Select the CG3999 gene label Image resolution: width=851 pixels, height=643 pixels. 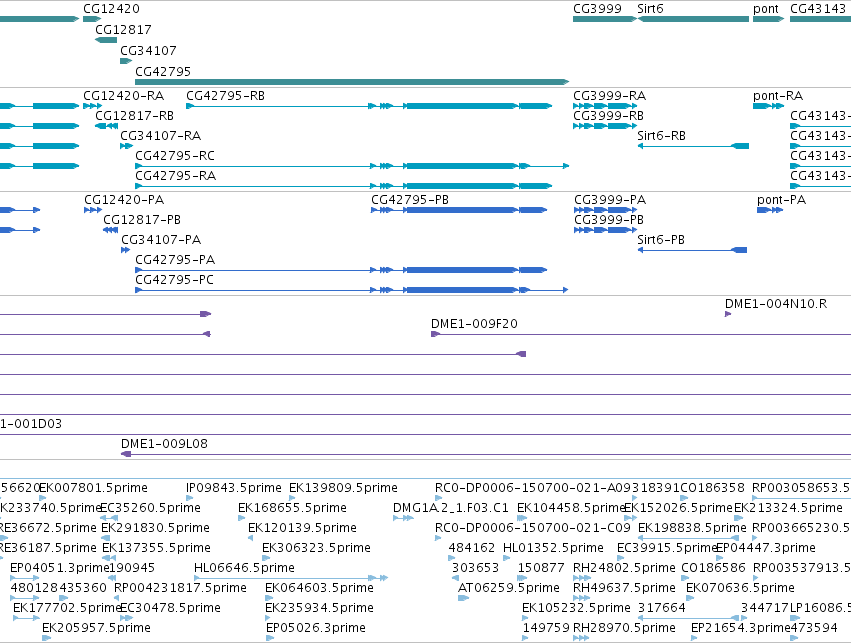(598, 9)
